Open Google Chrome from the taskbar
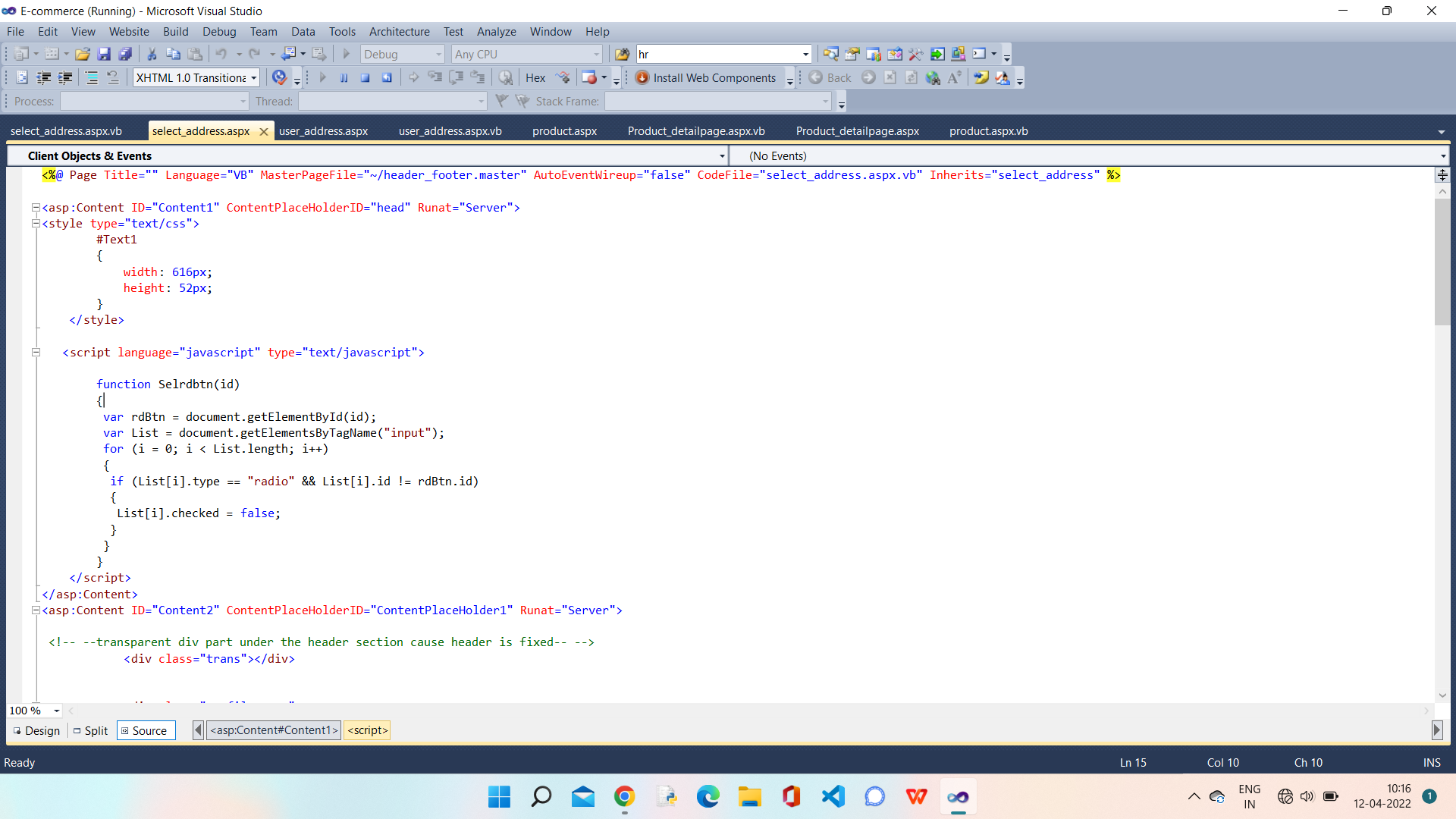Viewport: 1456px width, 819px height. pos(624,796)
